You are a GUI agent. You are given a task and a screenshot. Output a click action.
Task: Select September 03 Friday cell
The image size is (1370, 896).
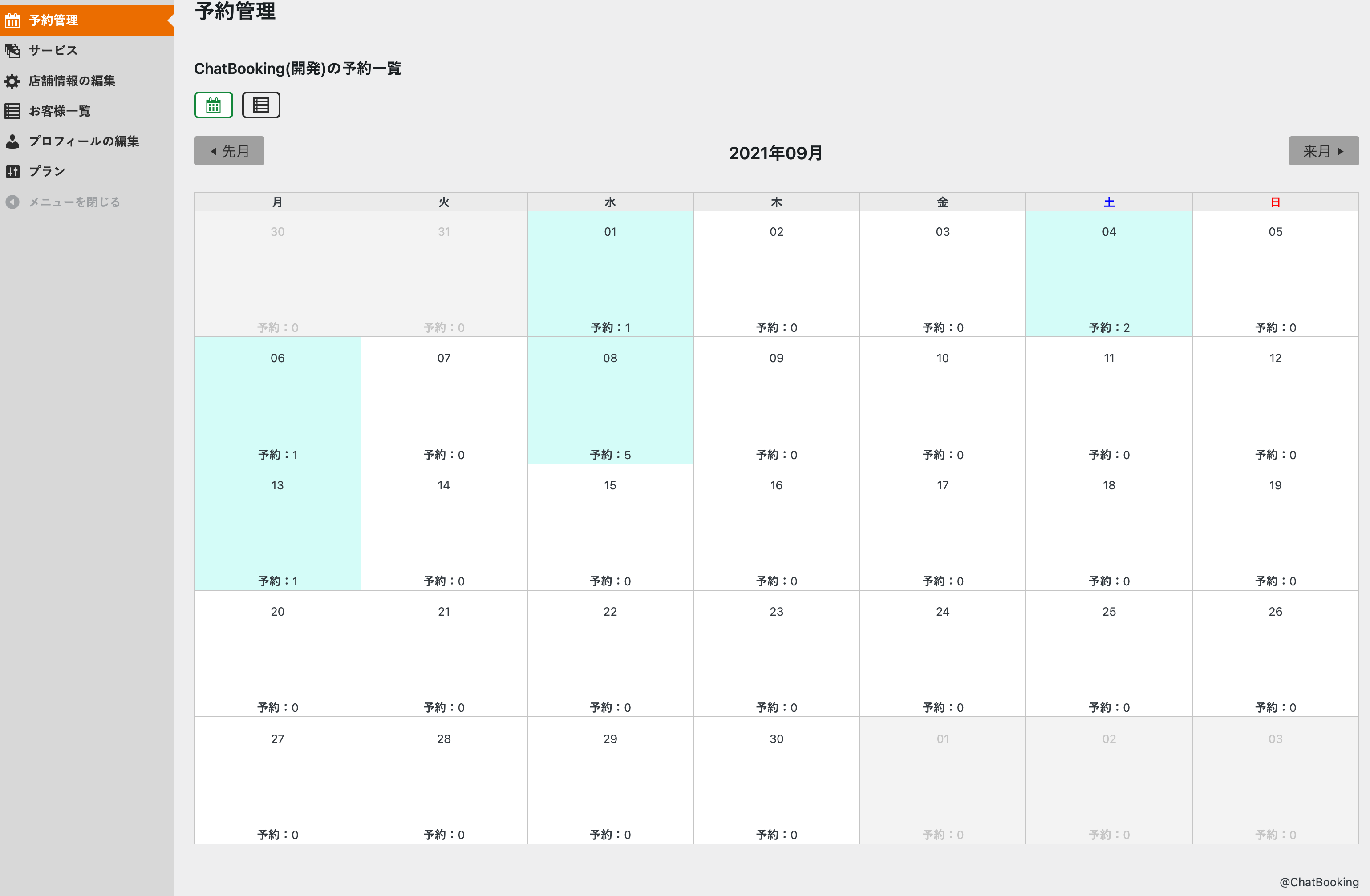[942, 274]
